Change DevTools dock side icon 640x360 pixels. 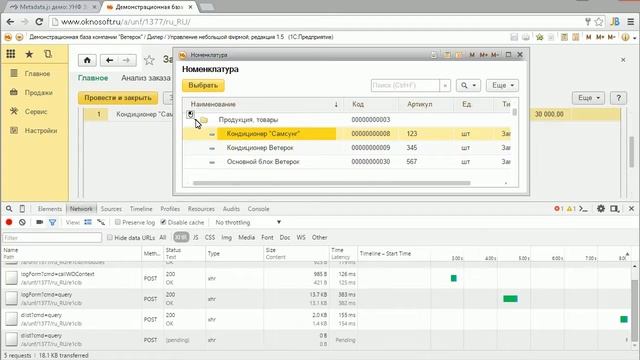pos(615,209)
